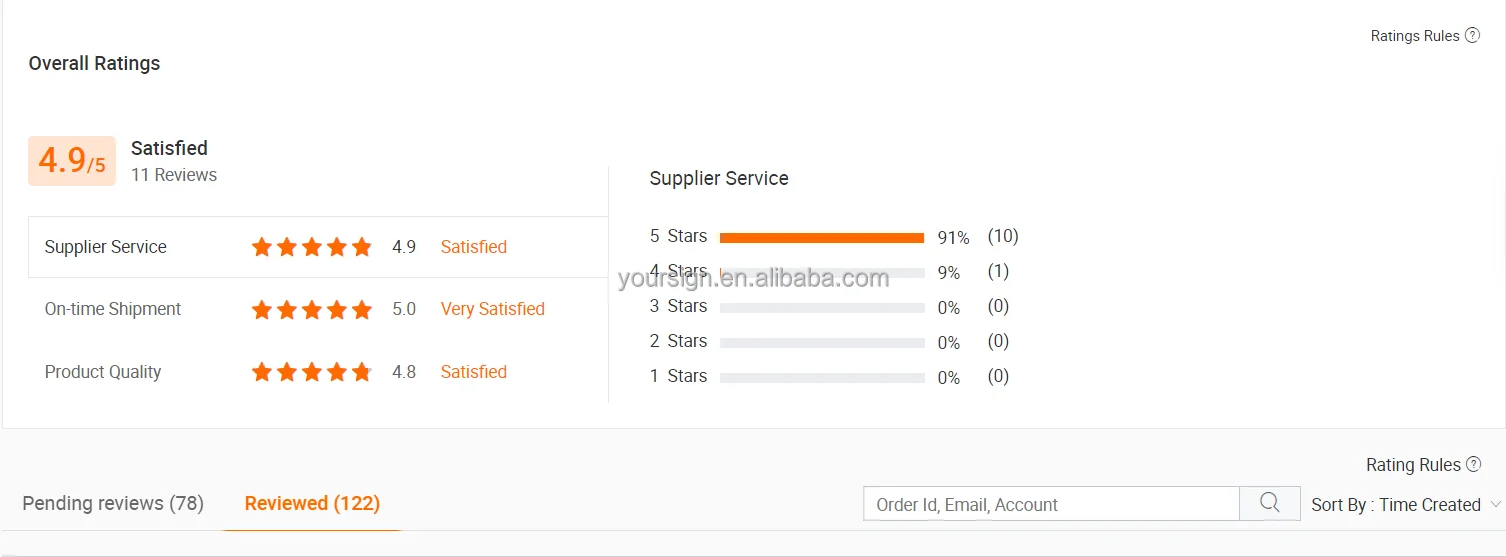The width and height of the screenshot is (1506, 557).
Task: Select the On-time Shipment rating row
Action: (318, 309)
